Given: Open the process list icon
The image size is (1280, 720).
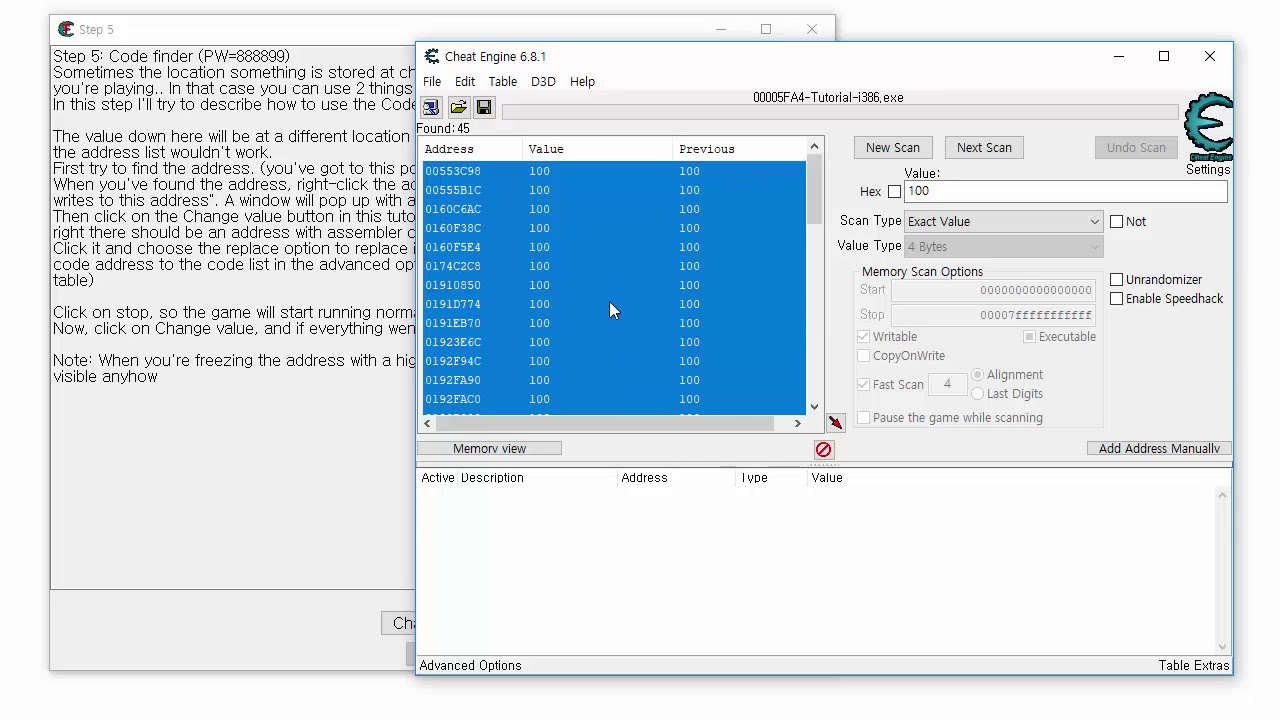Looking at the screenshot, I should point(431,107).
